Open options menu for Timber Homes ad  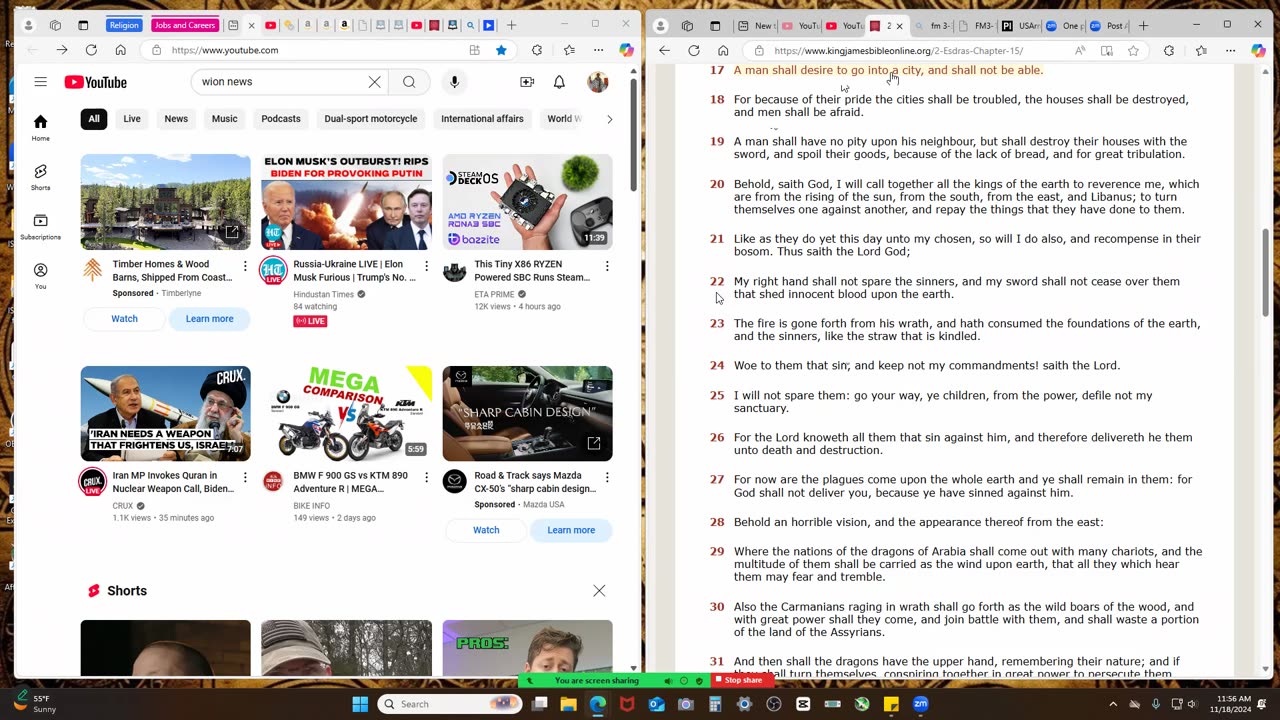[245, 266]
